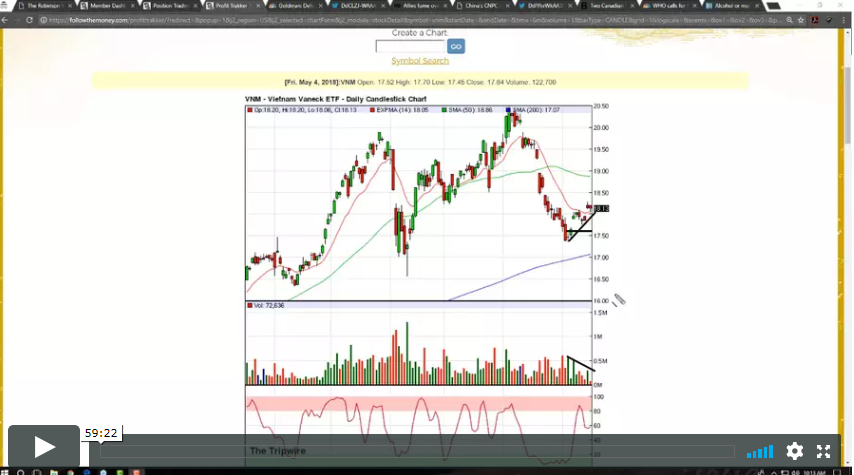Click the SMA (200) blue legend swatch

[508, 110]
